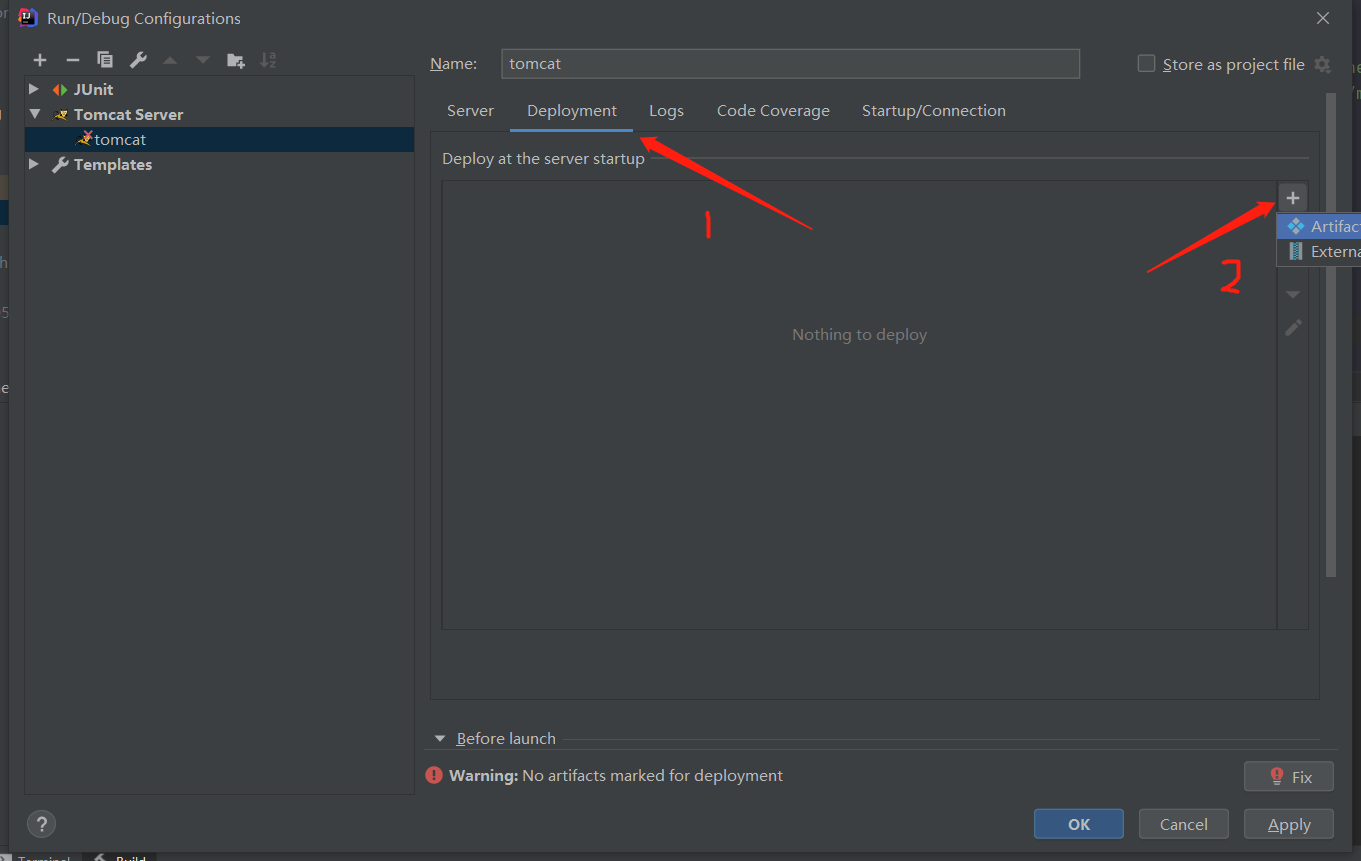Remove the selected configuration
Image resolution: width=1361 pixels, height=861 pixels.
click(72, 60)
